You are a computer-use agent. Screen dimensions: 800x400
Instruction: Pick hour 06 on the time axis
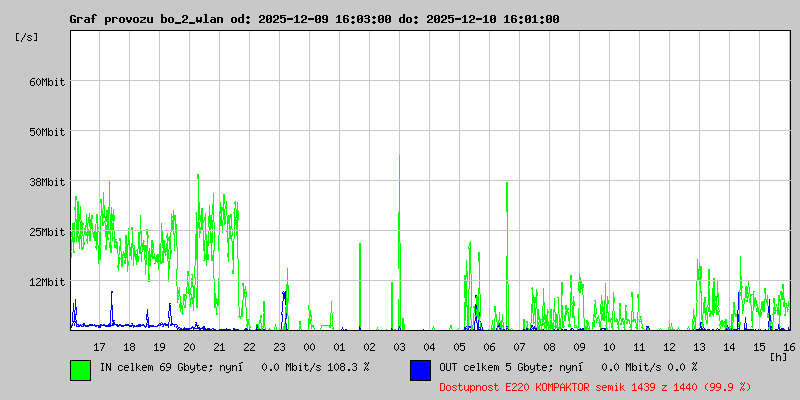(489, 346)
